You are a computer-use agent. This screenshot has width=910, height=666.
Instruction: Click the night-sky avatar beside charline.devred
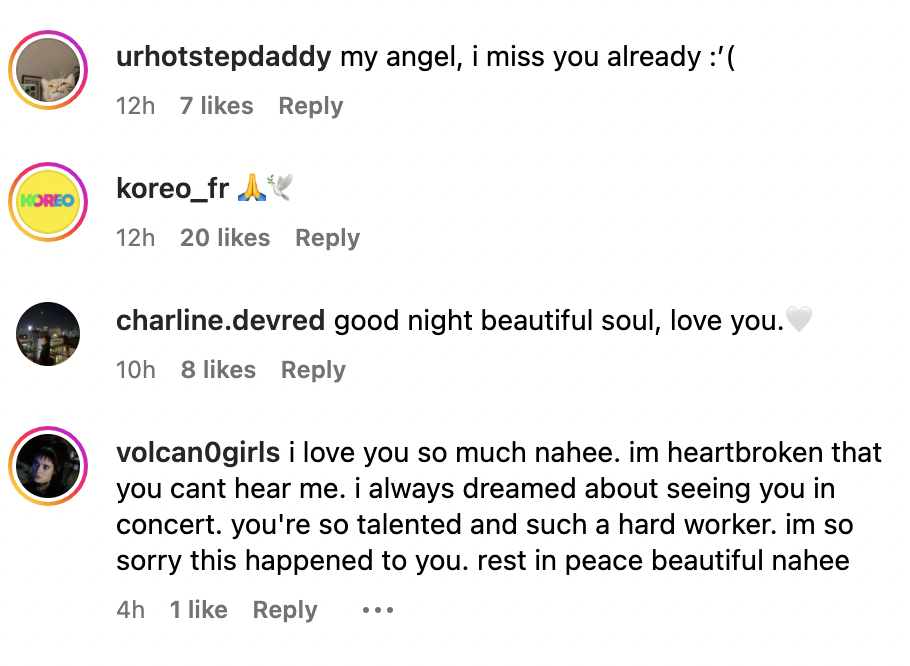tap(48, 334)
